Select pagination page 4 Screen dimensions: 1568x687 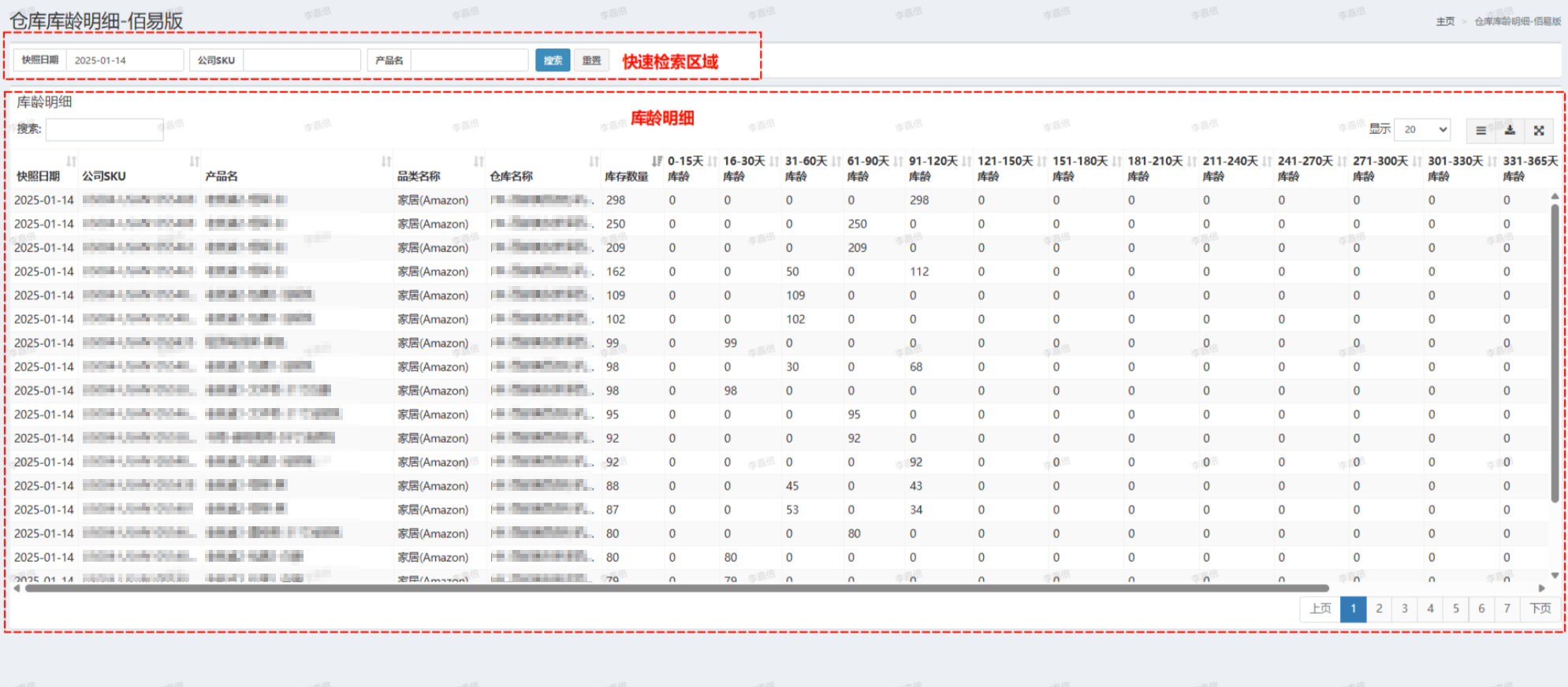(1430, 608)
